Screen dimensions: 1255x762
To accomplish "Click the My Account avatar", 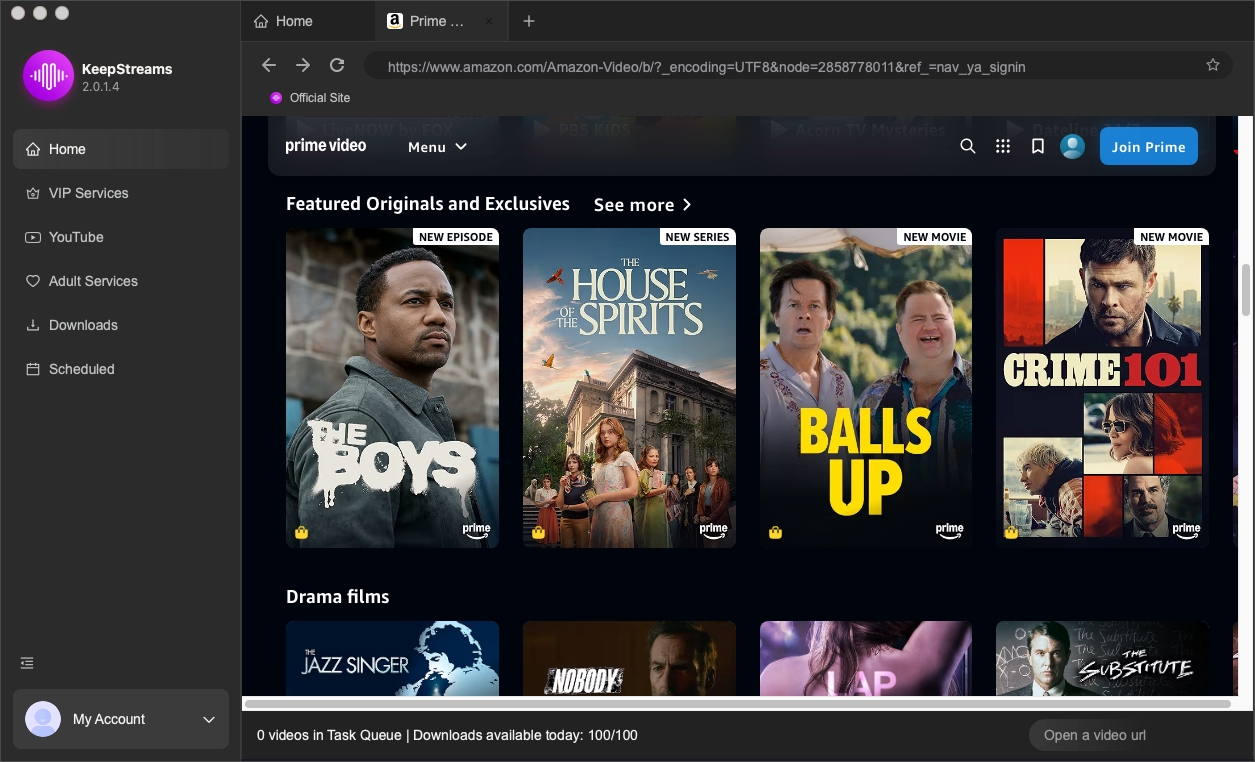I will pyautogui.click(x=43, y=719).
